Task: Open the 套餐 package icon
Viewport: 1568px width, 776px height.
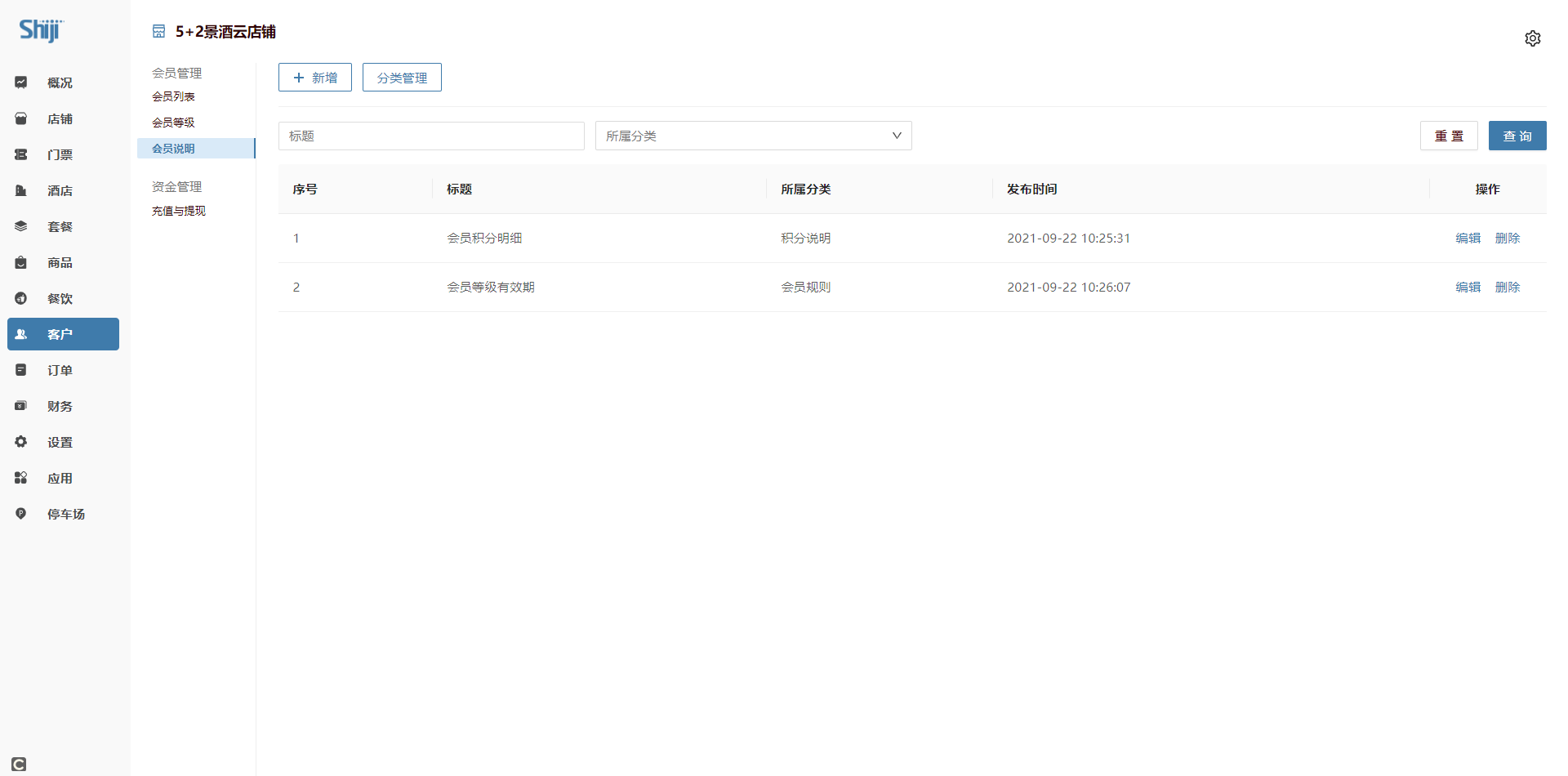Action: [x=21, y=226]
